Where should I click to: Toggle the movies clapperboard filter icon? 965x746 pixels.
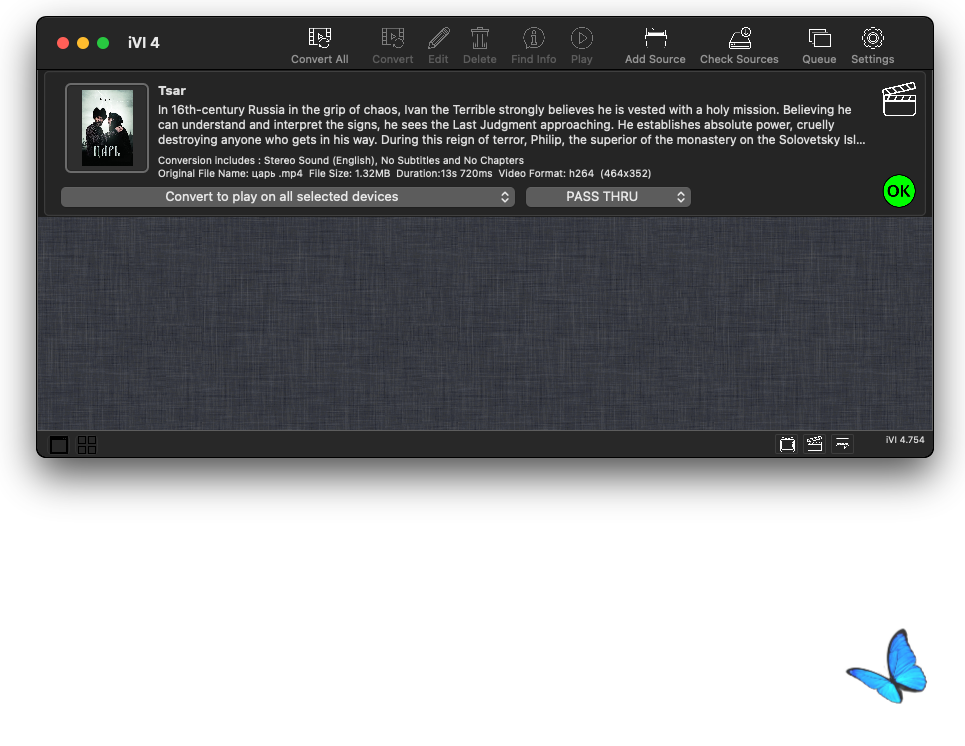click(x=815, y=444)
